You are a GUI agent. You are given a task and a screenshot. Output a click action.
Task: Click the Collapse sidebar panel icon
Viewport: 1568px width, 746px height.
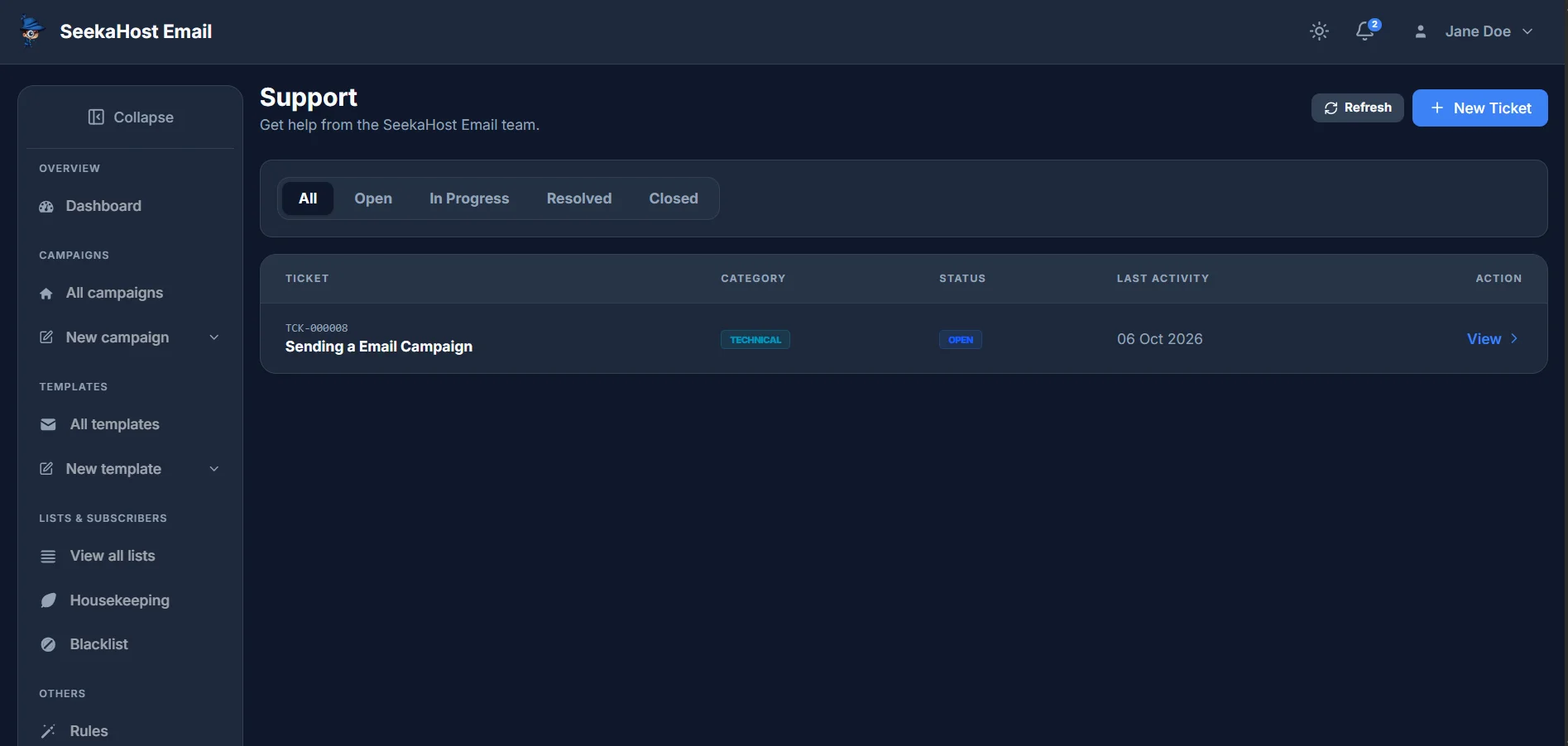point(96,117)
